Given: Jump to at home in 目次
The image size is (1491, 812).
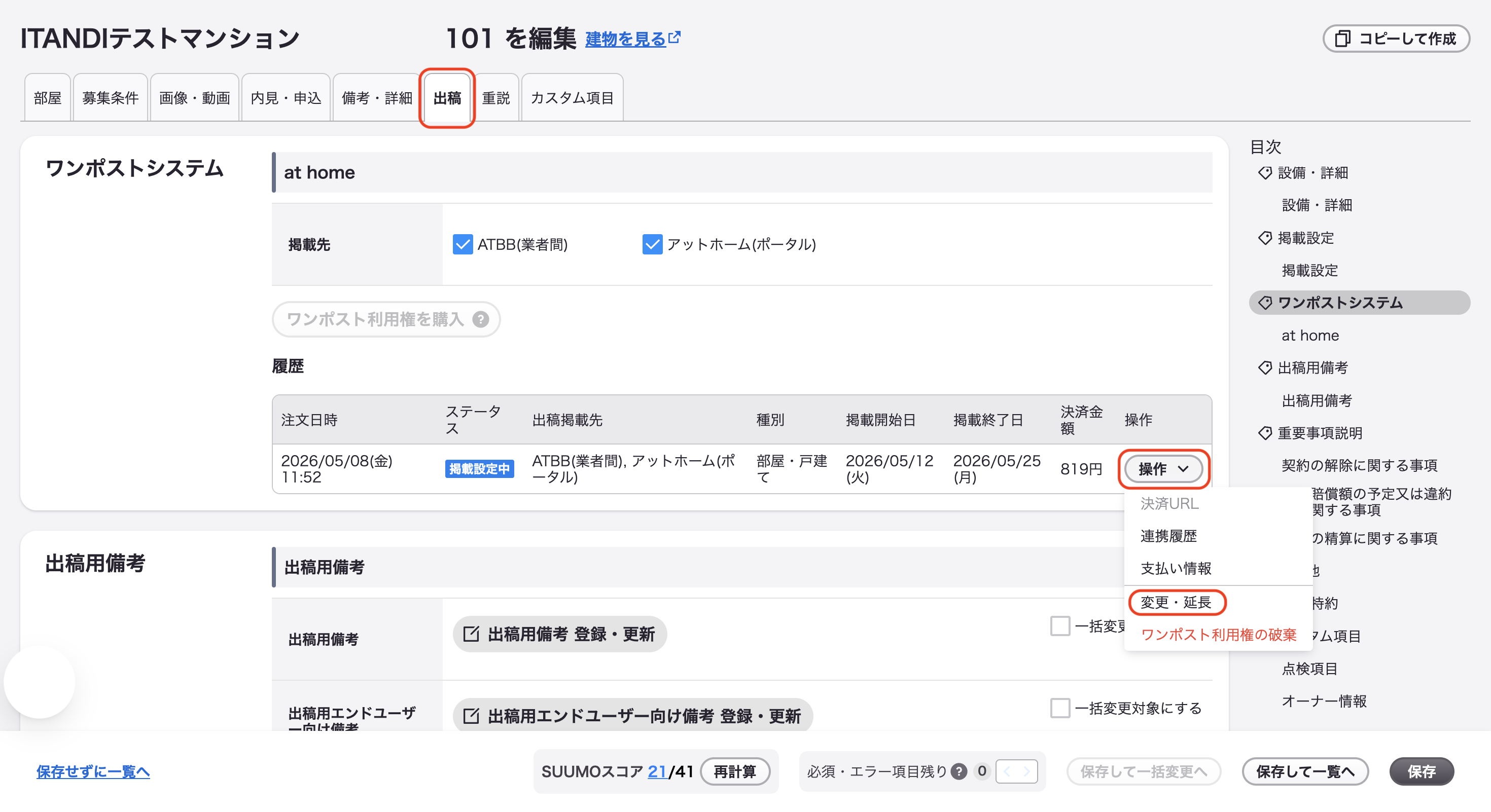Looking at the screenshot, I should pyautogui.click(x=1310, y=336).
